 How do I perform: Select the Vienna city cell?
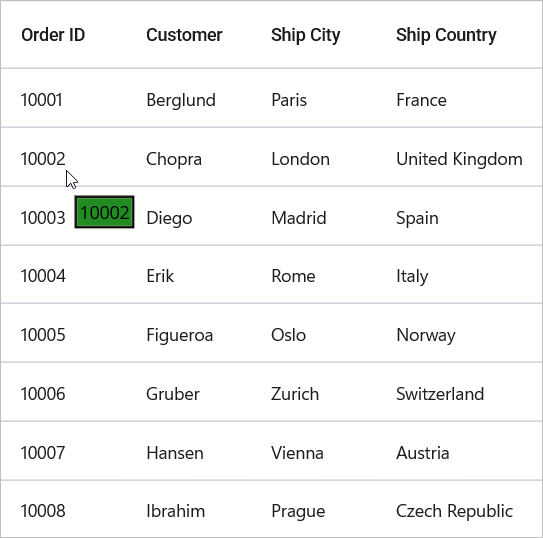[x=297, y=453]
